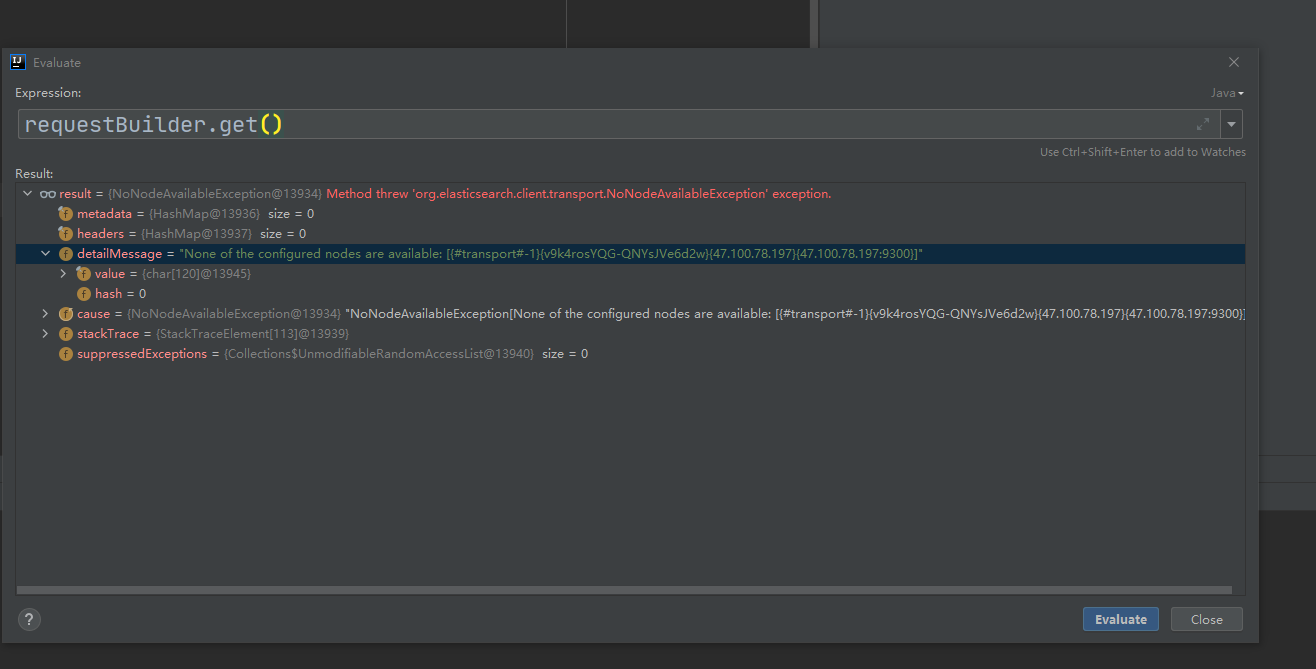Close the Evaluate dialog with X
The width and height of the screenshot is (1316, 669).
(x=1234, y=62)
